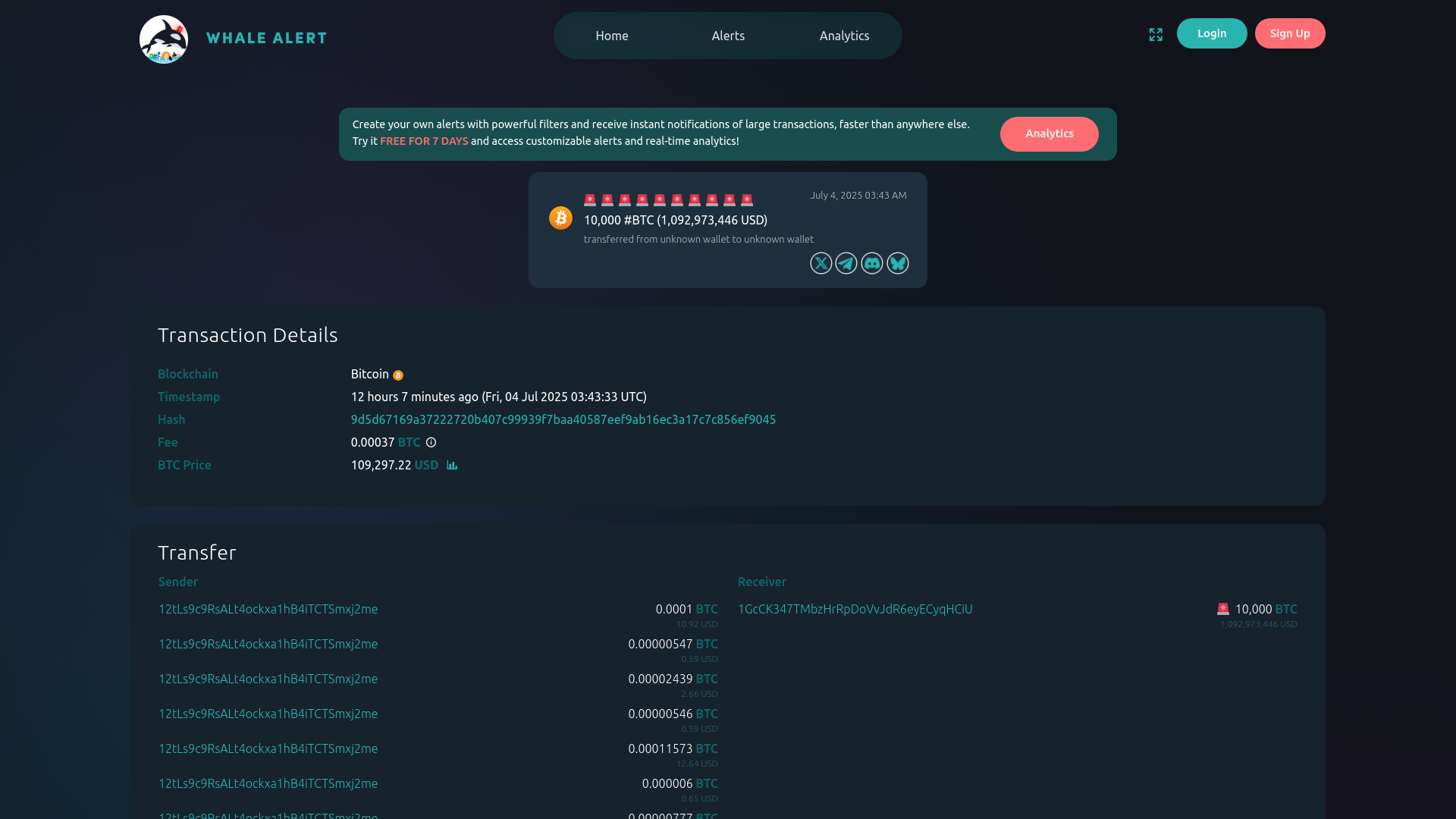Screen dimensions: 1456x819
Task: Click the WHALE ALERT brand text
Action: 266,38
